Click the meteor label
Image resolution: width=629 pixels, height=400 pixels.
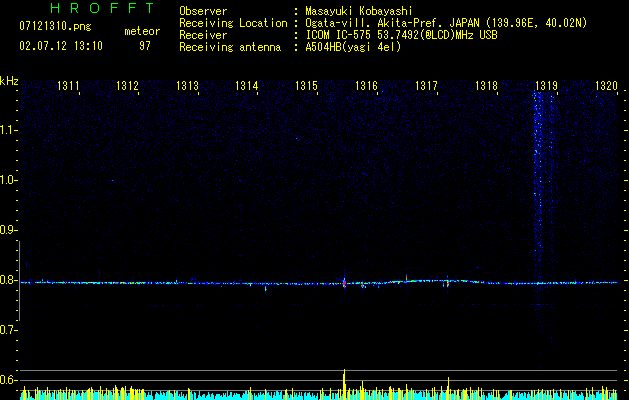point(142,31)
